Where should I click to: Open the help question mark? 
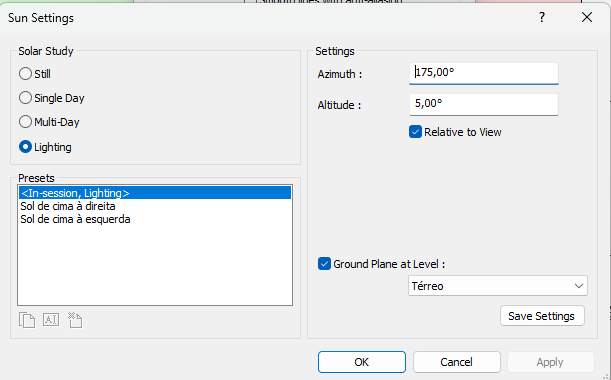[542, 17]
